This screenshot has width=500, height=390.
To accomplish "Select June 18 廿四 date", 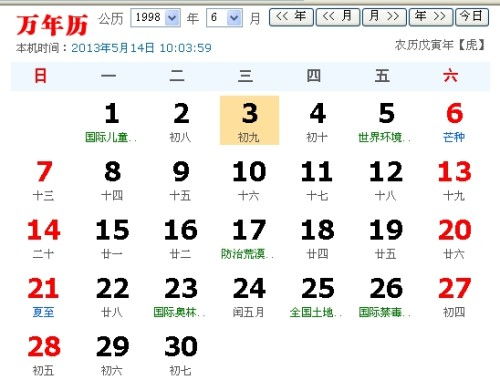I will coord(318,238).
